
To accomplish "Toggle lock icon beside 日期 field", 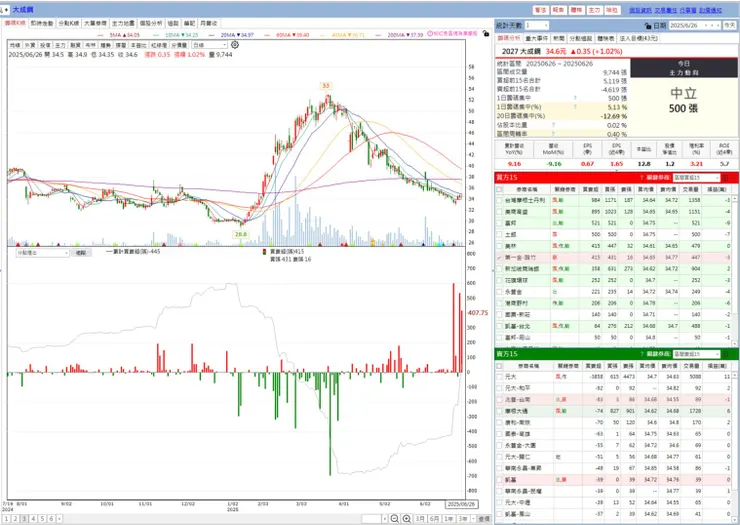I will (x=648, y=25).
